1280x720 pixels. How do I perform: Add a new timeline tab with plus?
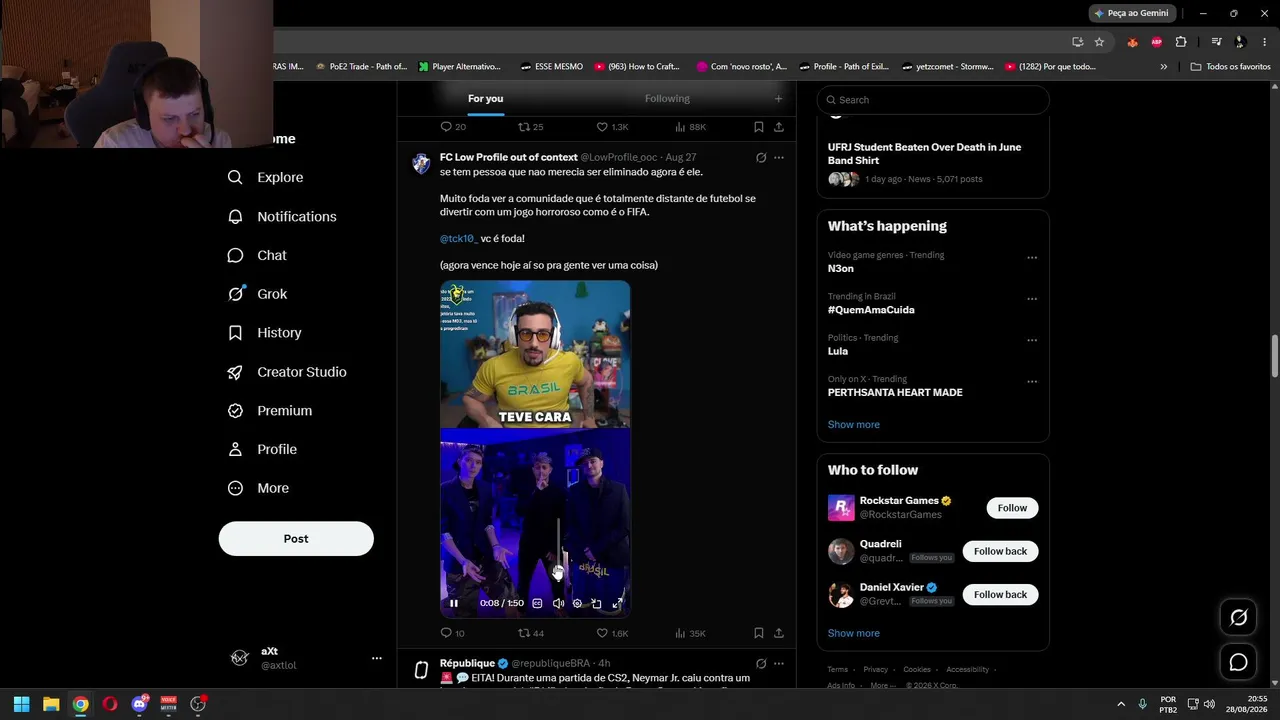778,99
